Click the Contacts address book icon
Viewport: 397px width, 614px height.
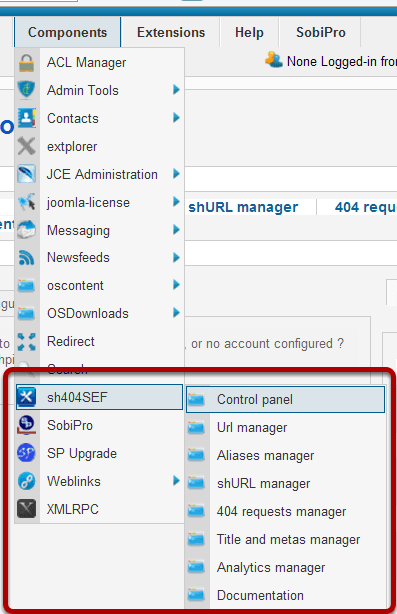[26, 118]
